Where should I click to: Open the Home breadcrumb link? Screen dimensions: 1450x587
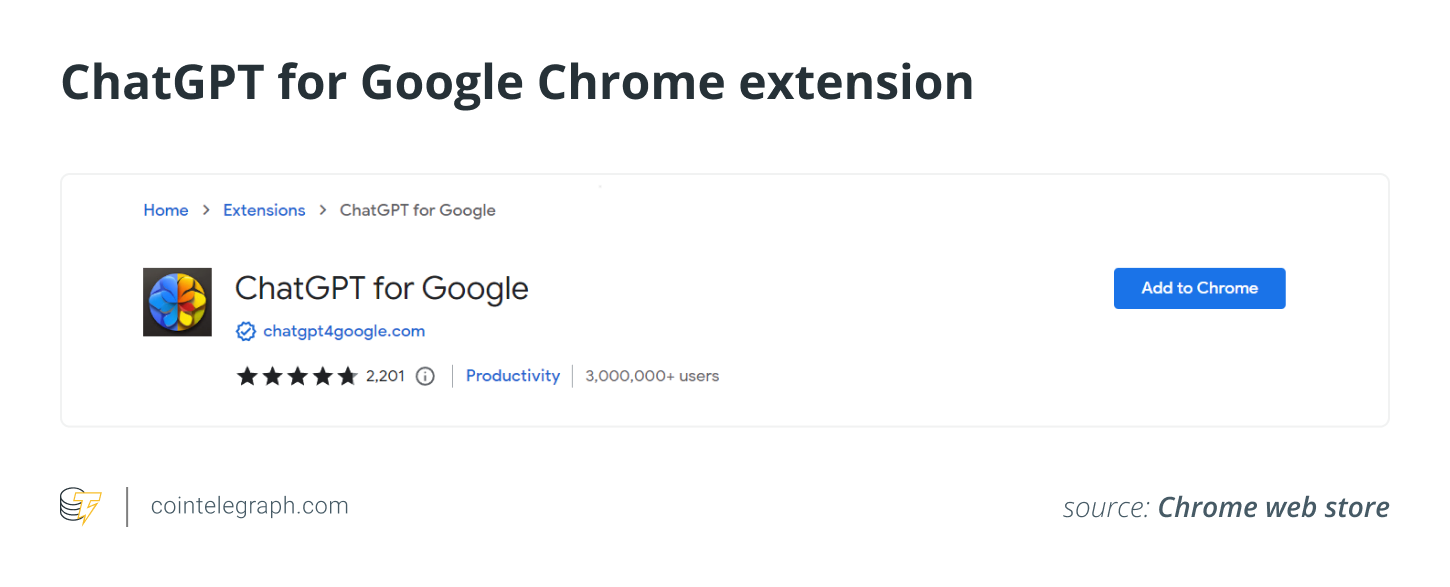[166, 210]
